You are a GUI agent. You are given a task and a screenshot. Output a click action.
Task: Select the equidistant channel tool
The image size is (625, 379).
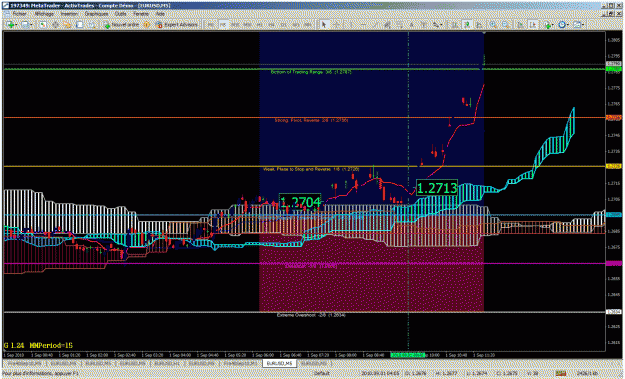tap(387, 25)
